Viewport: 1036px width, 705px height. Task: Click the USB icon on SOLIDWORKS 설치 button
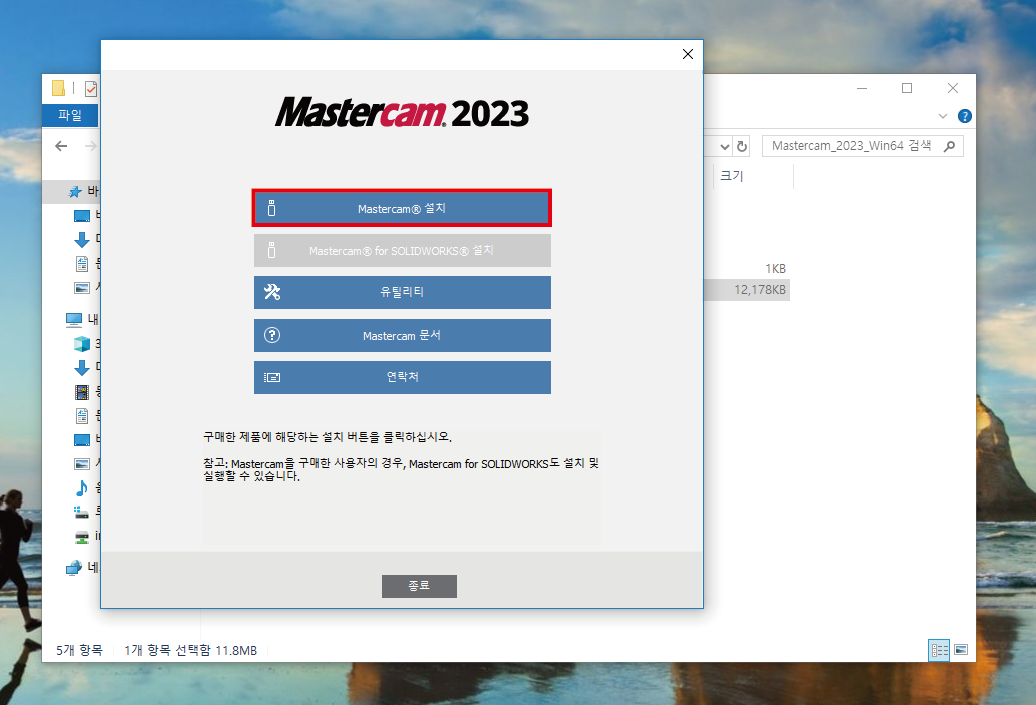pyautogui.click(x=272, y=250)
